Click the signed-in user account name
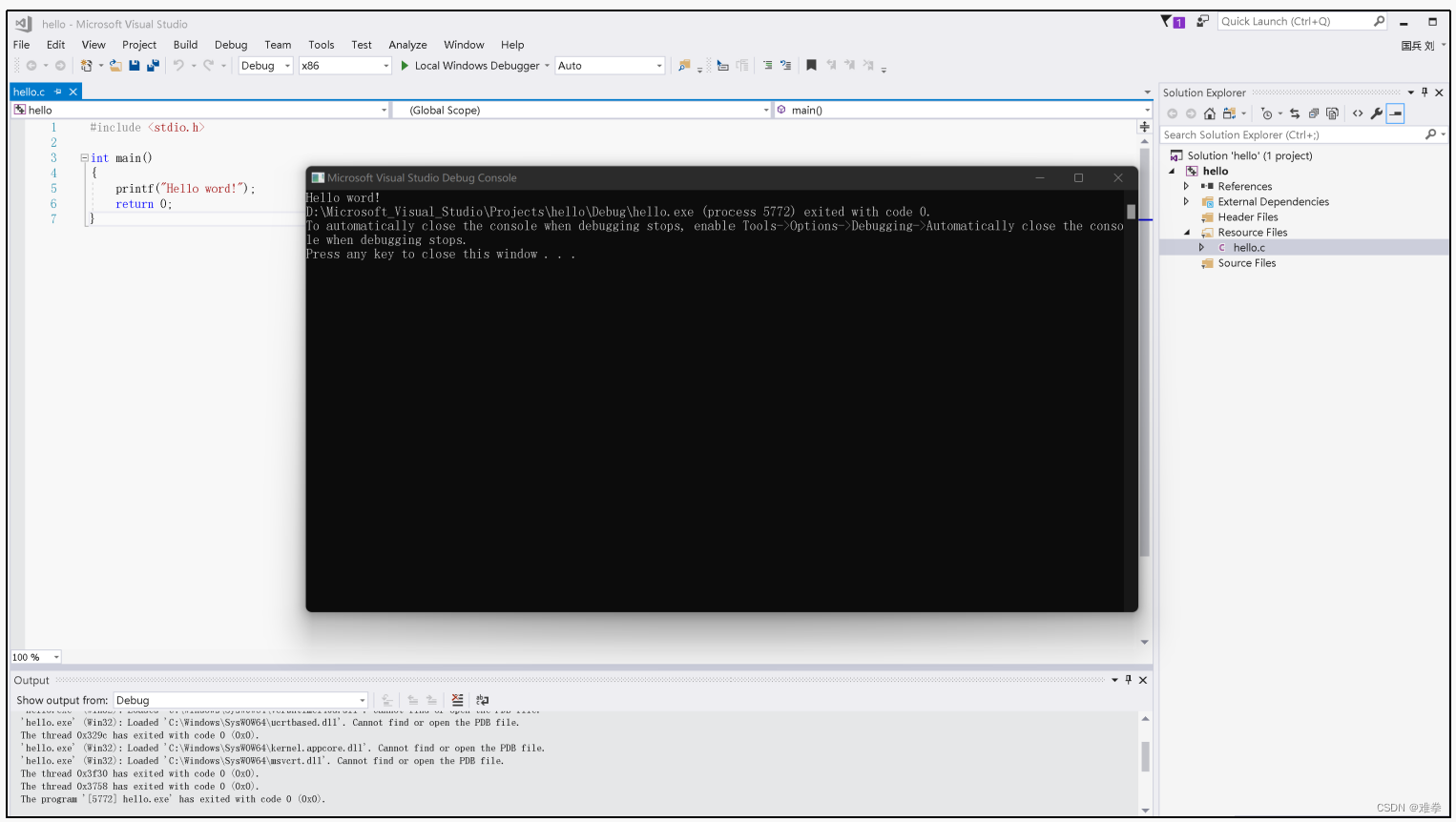 (1417, 45)
